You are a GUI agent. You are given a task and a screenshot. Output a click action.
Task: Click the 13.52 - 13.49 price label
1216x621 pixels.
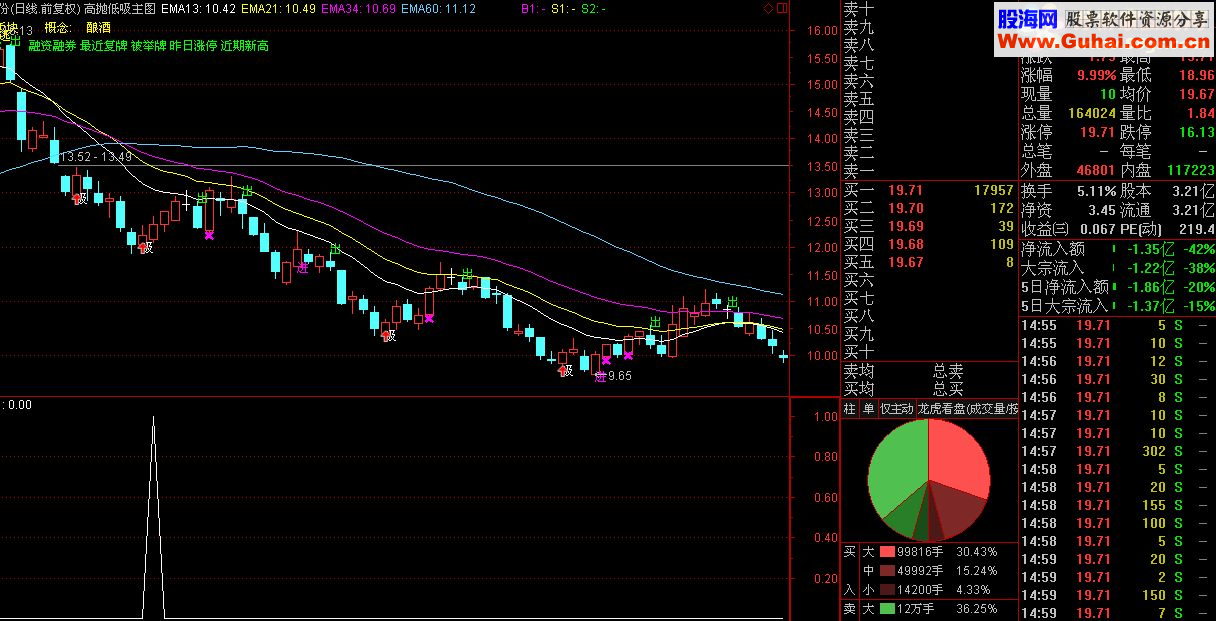point(96,157)
